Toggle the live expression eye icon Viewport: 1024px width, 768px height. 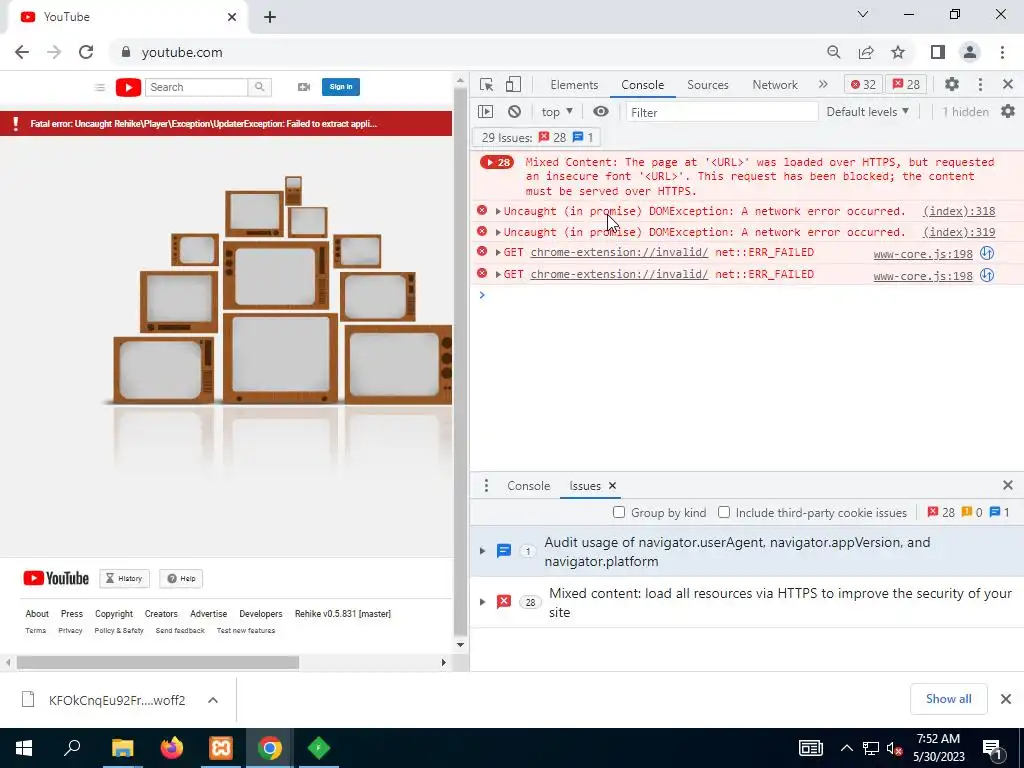point(600,112)
